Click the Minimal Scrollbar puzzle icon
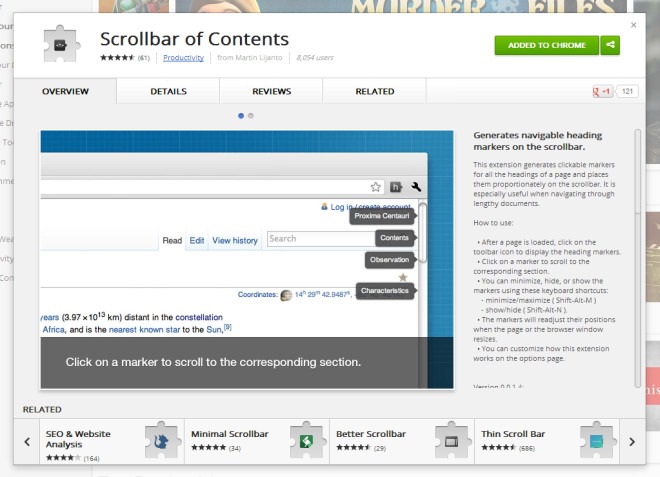The image size is (660, 477). point(306,440)
